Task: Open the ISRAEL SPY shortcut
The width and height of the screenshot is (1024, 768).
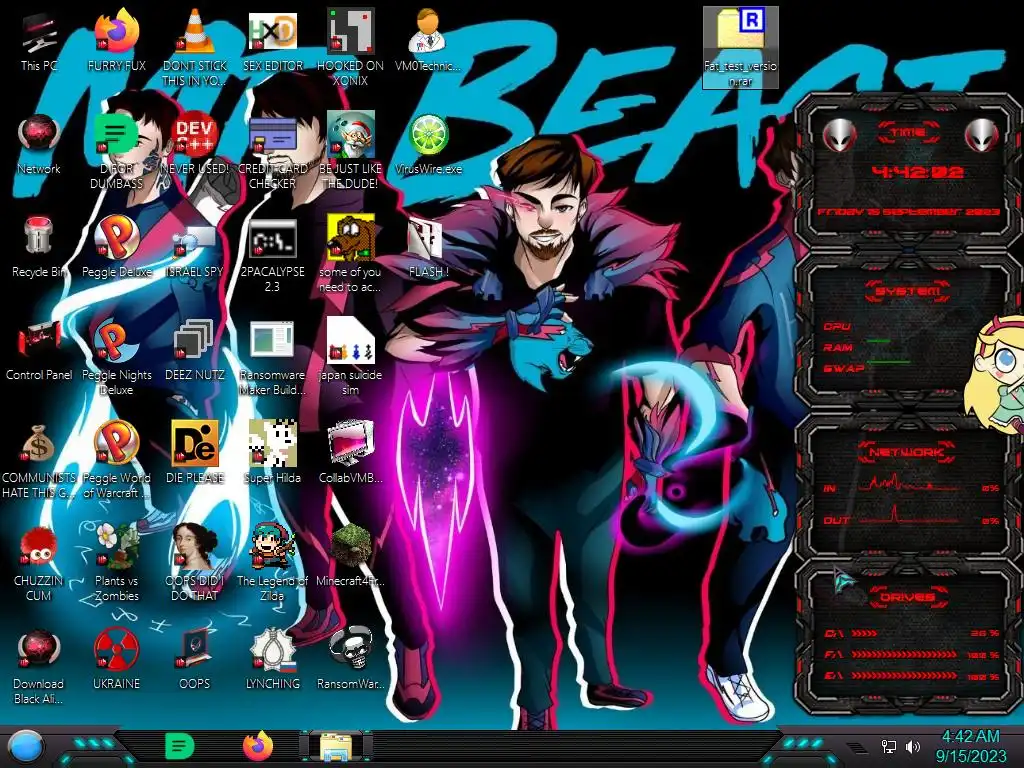Action: coord(195,247)
